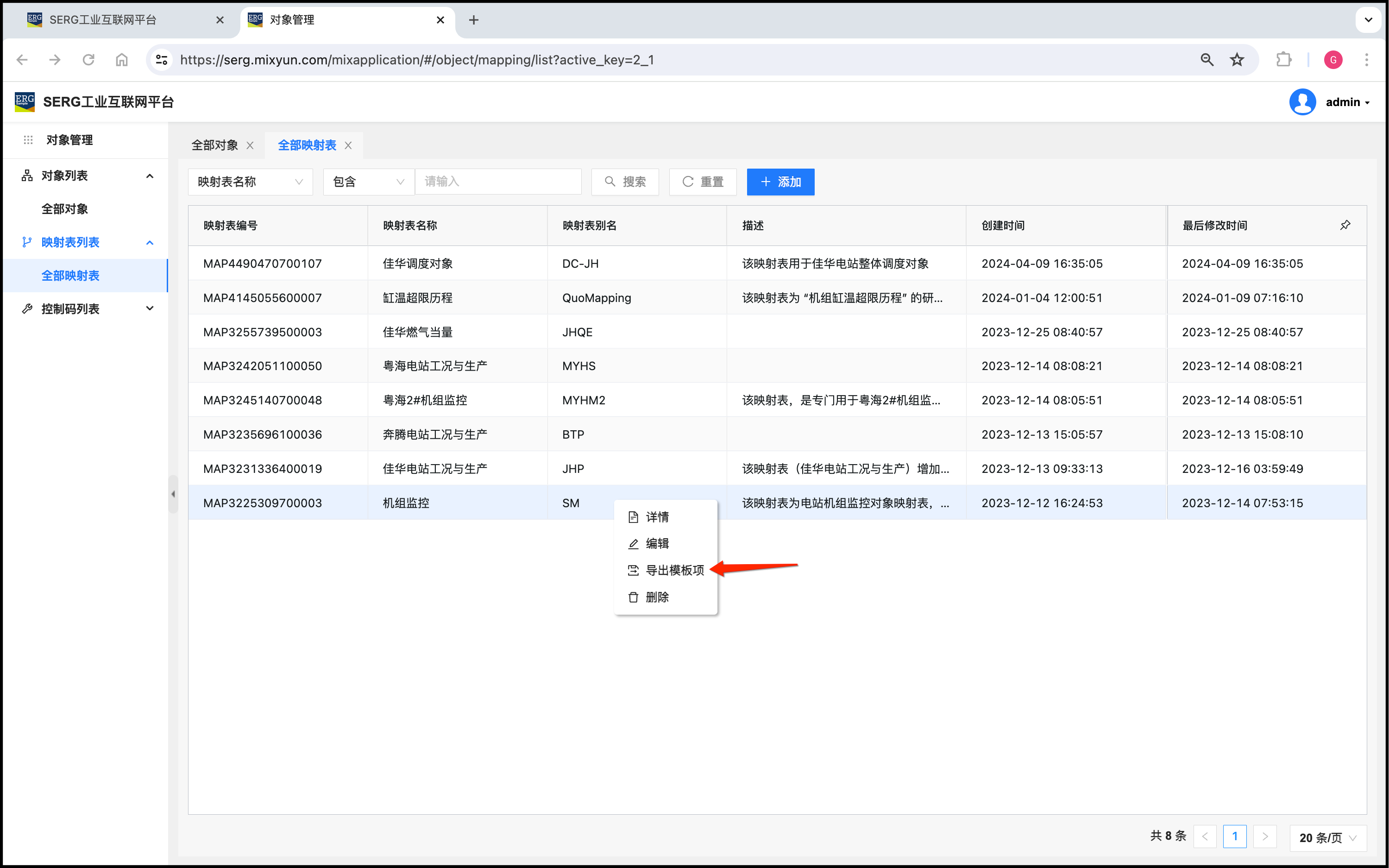The width and height of the screenshot is (1389, 868).
Task: Close the 全部映射表 tab with its X
Action: tap(348, 146)
